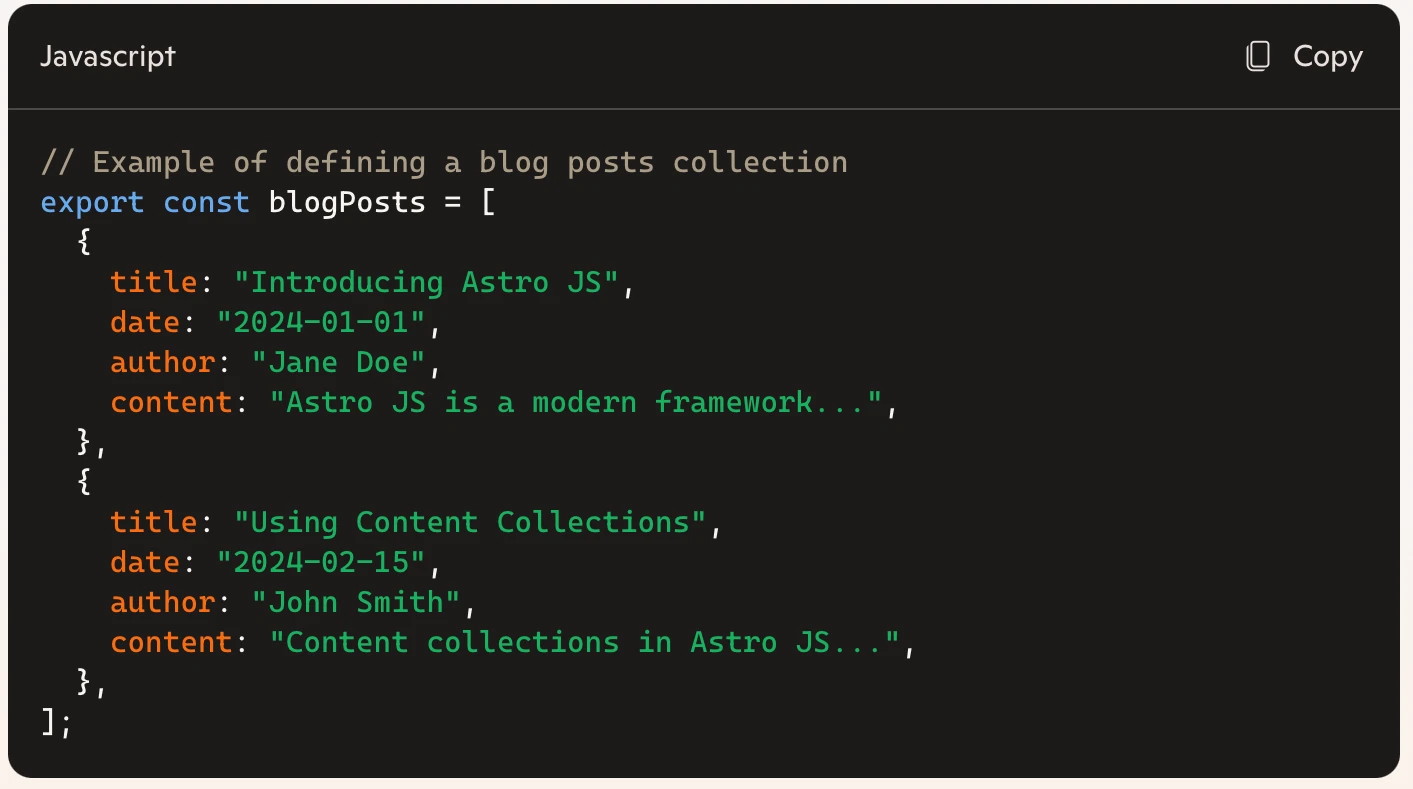1413x789 pixels.
Task: Click the const keyword
Action: 206,202
